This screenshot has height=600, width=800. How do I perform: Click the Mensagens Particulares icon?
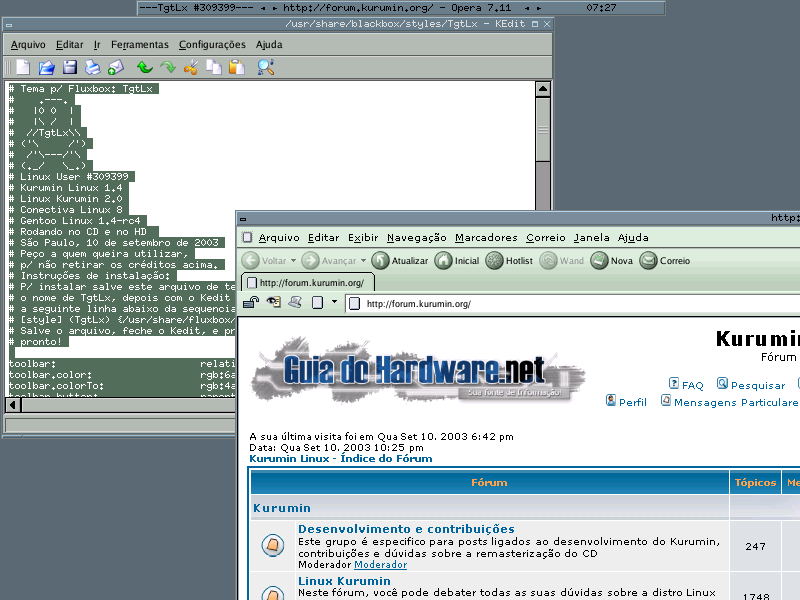(x=666, y=401)
